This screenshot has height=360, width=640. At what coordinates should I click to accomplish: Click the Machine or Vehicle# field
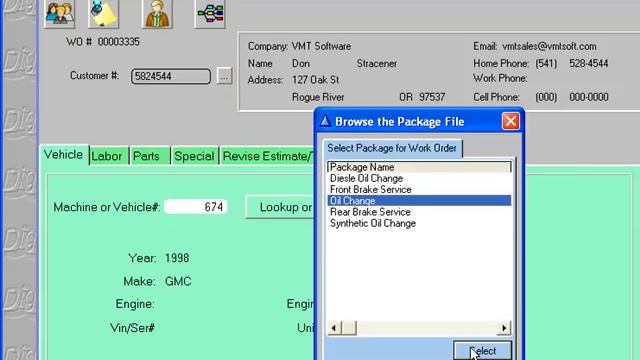196,207
